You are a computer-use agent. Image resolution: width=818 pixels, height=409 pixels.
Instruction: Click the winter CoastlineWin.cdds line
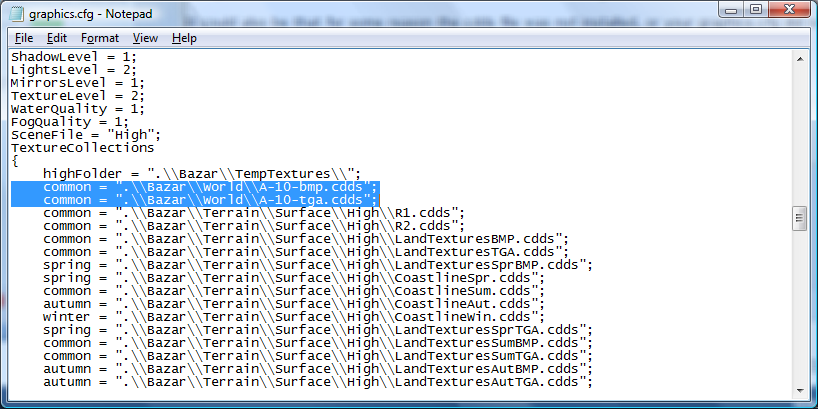coord(300,317)
